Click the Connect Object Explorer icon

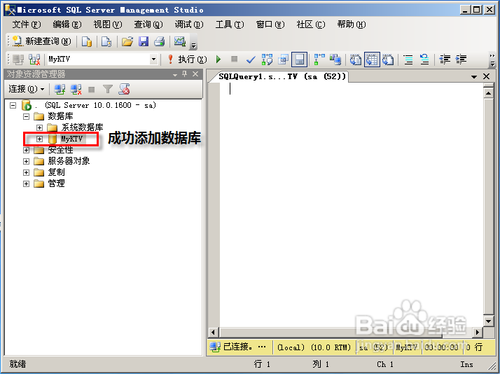(x=60, y=89)
